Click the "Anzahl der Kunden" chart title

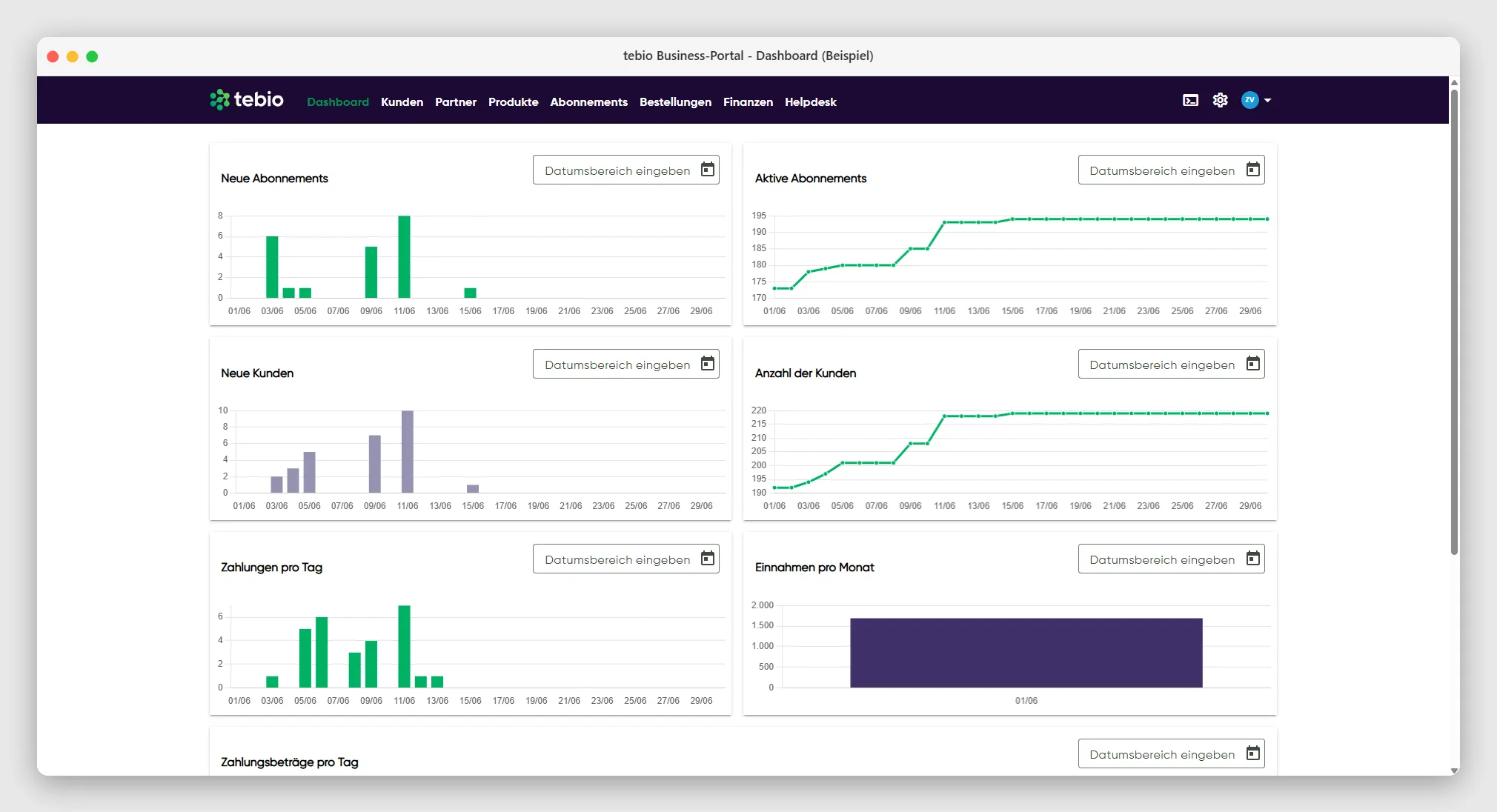pyautogui.click(x=805, y=373)
